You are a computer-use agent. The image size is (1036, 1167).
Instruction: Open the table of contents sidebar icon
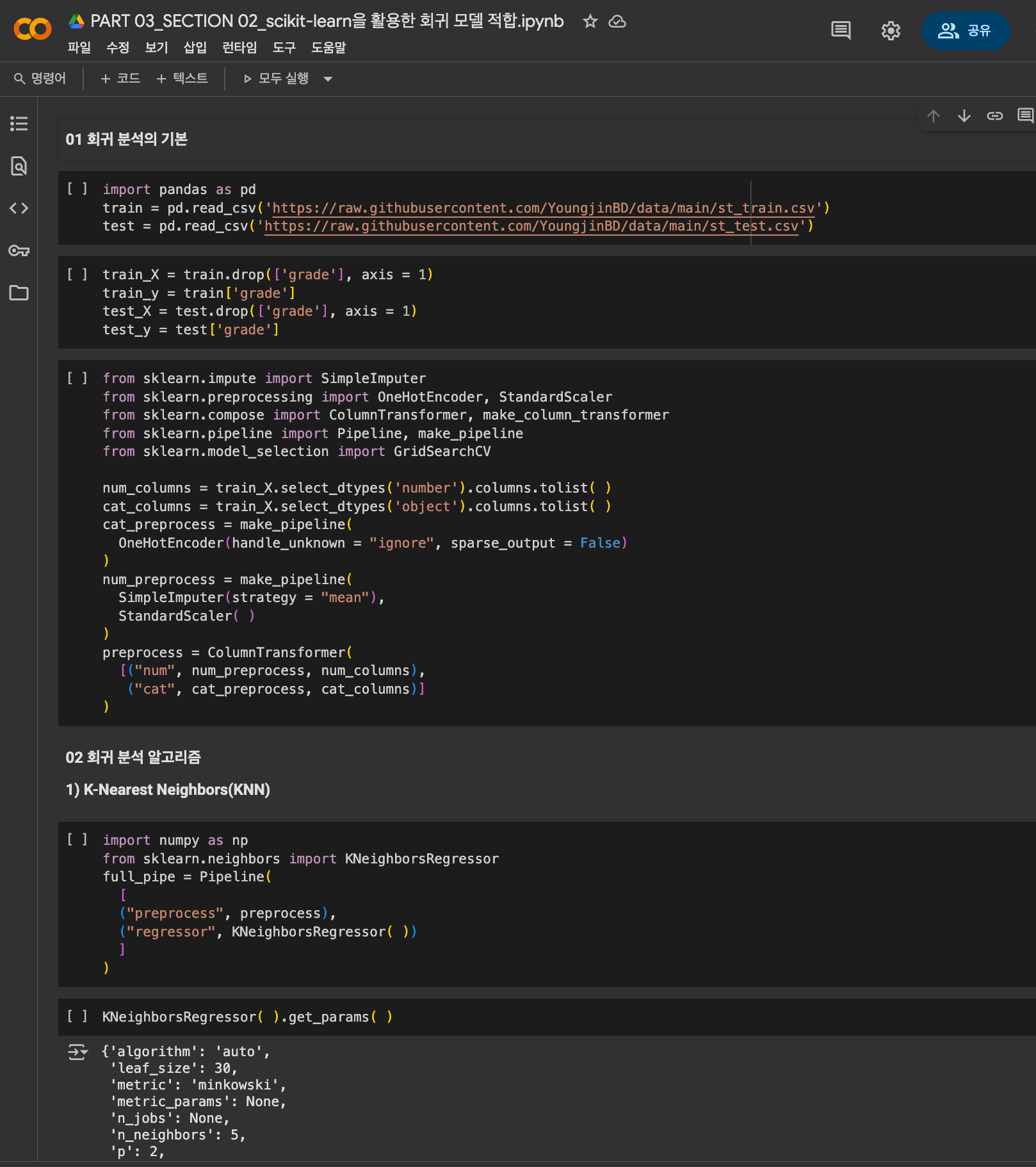(x=19, y=123)
